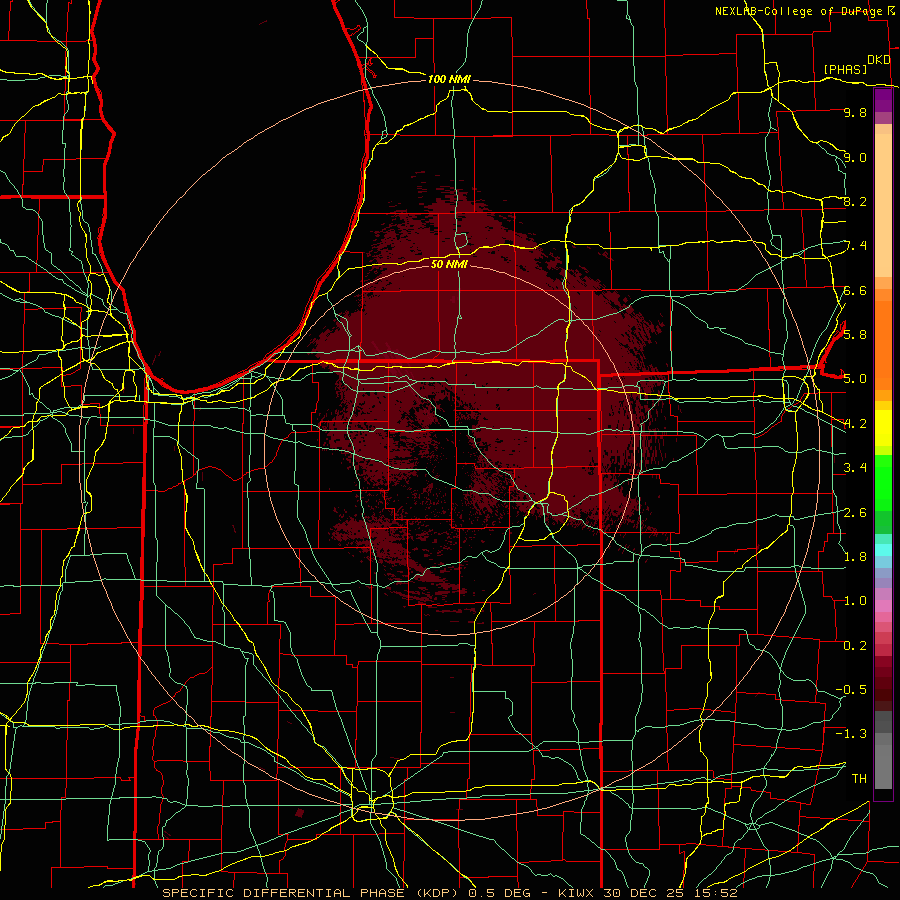The height and width of the screenshot is (900, 900).
Task: Select the TH threshold label
Action: click(x=859, y=778)
